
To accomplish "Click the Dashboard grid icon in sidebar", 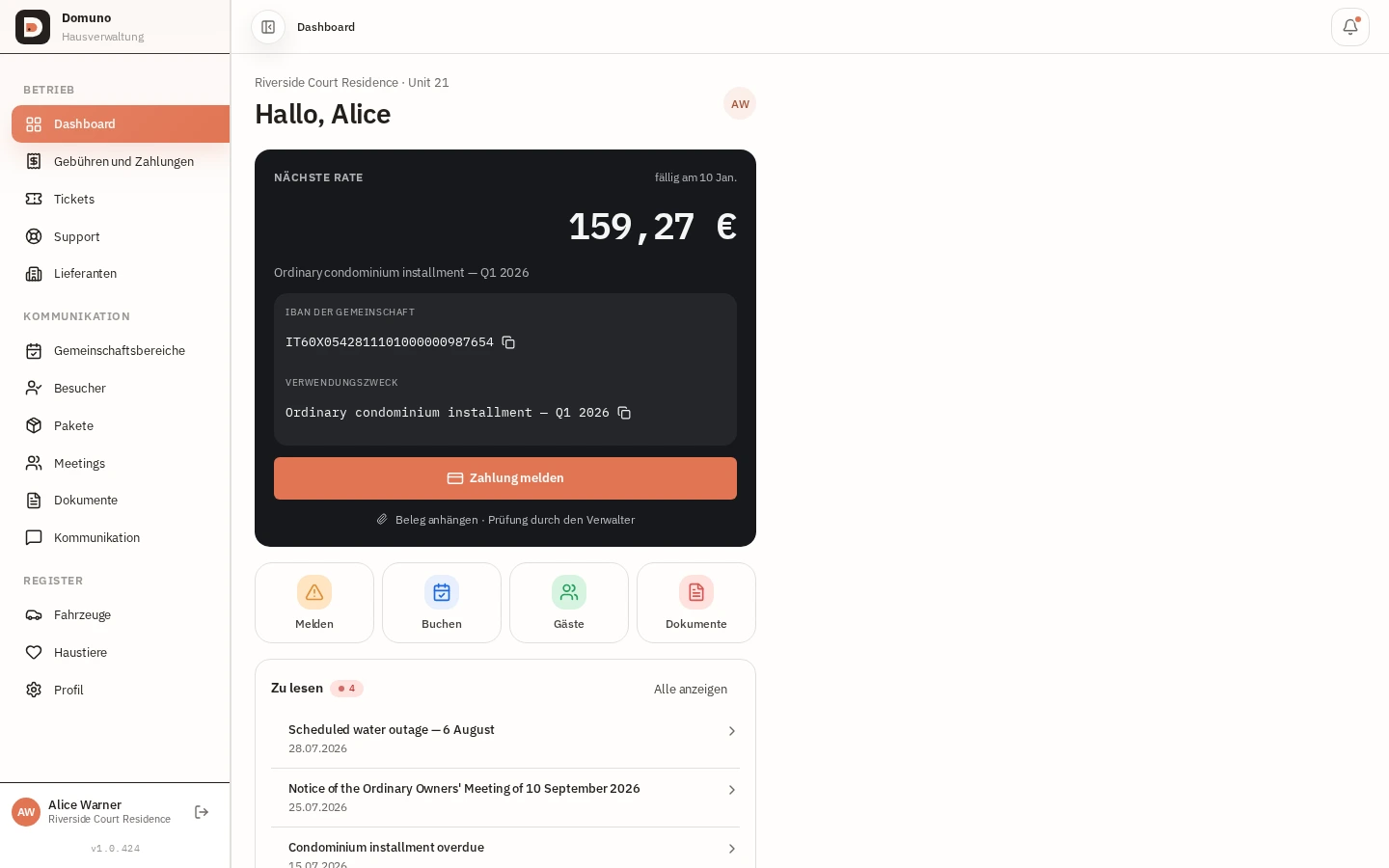I will click(x=34, y=124).
